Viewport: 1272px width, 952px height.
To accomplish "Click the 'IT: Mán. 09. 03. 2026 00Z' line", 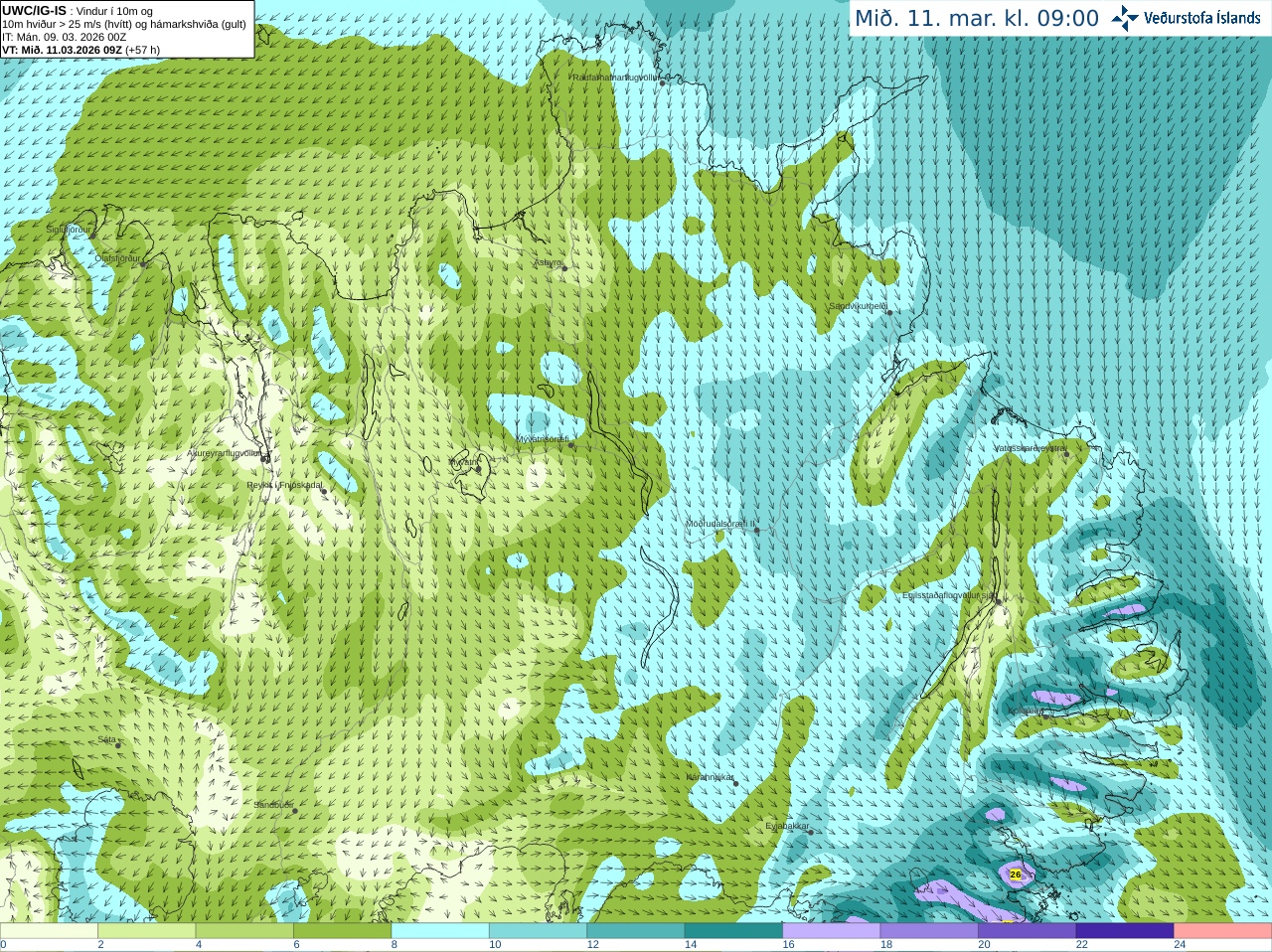I will pos(64,37).
